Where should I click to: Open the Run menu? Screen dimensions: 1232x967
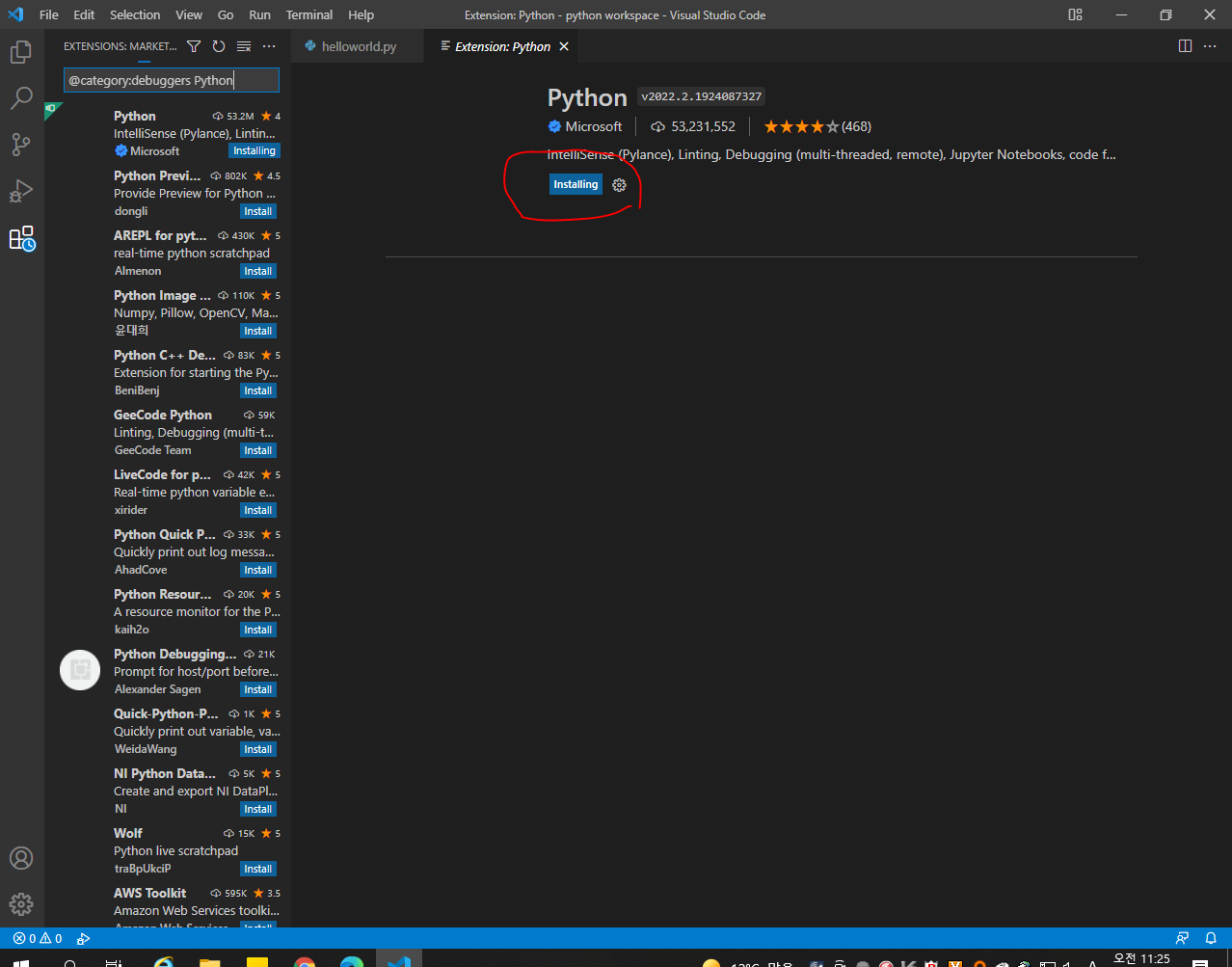(259, 14)
